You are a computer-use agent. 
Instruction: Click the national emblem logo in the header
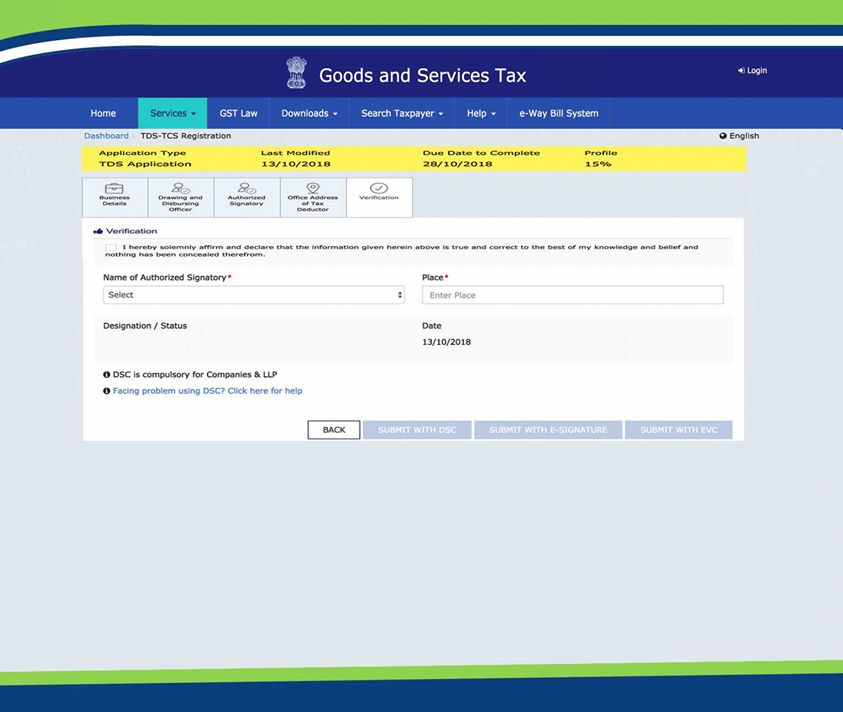click(296, 73)
